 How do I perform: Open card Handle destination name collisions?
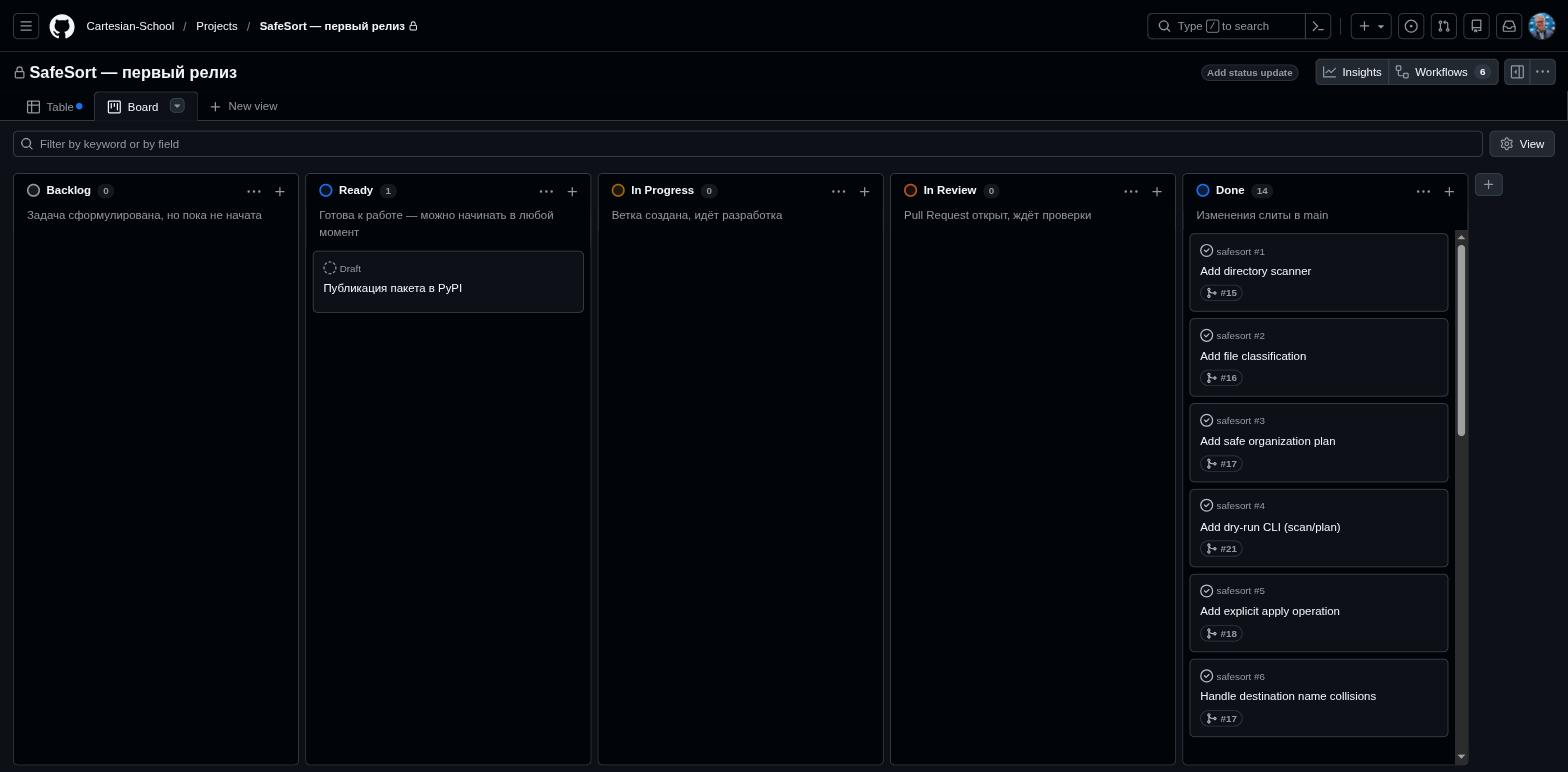[x=1288, y=696]
